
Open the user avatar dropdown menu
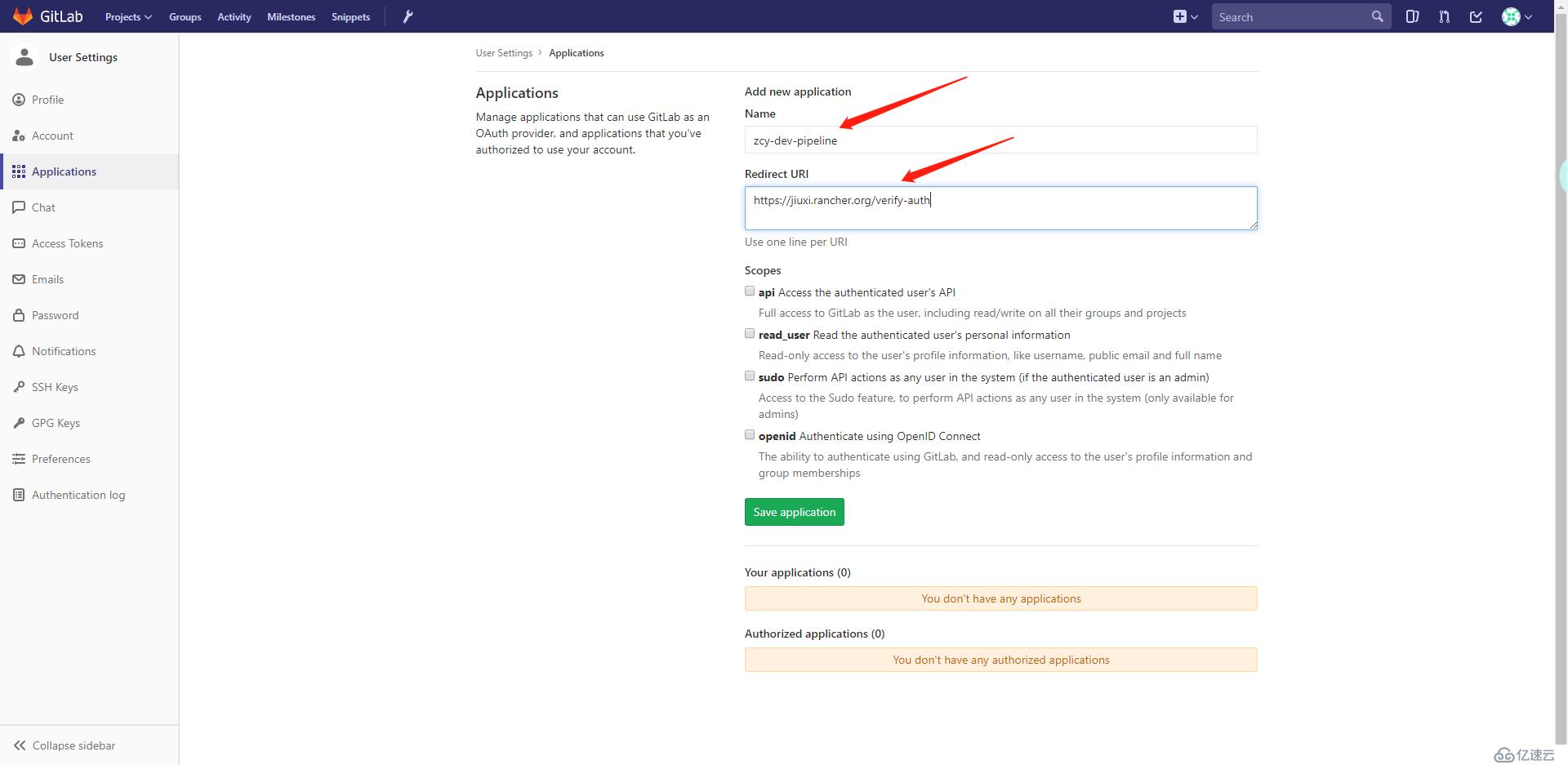(1517, 16)
